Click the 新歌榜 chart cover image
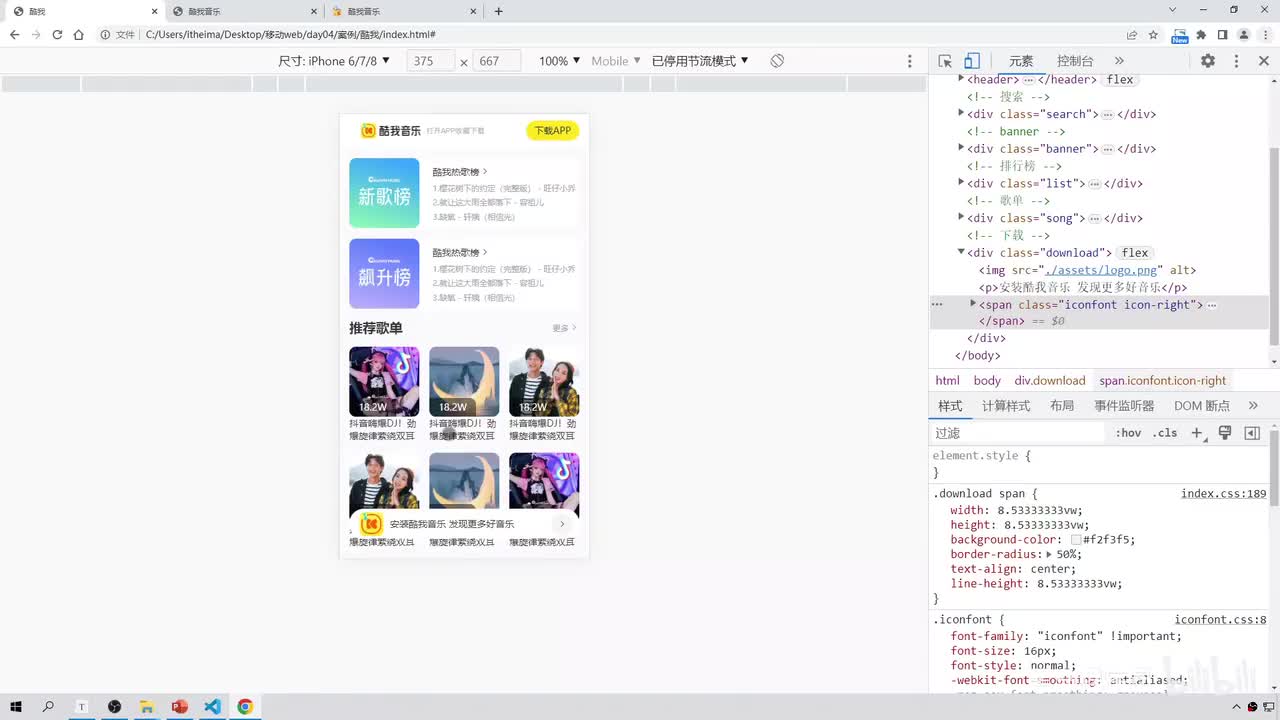This screenshot has height=720, width=1280. (x=384, y=193)
